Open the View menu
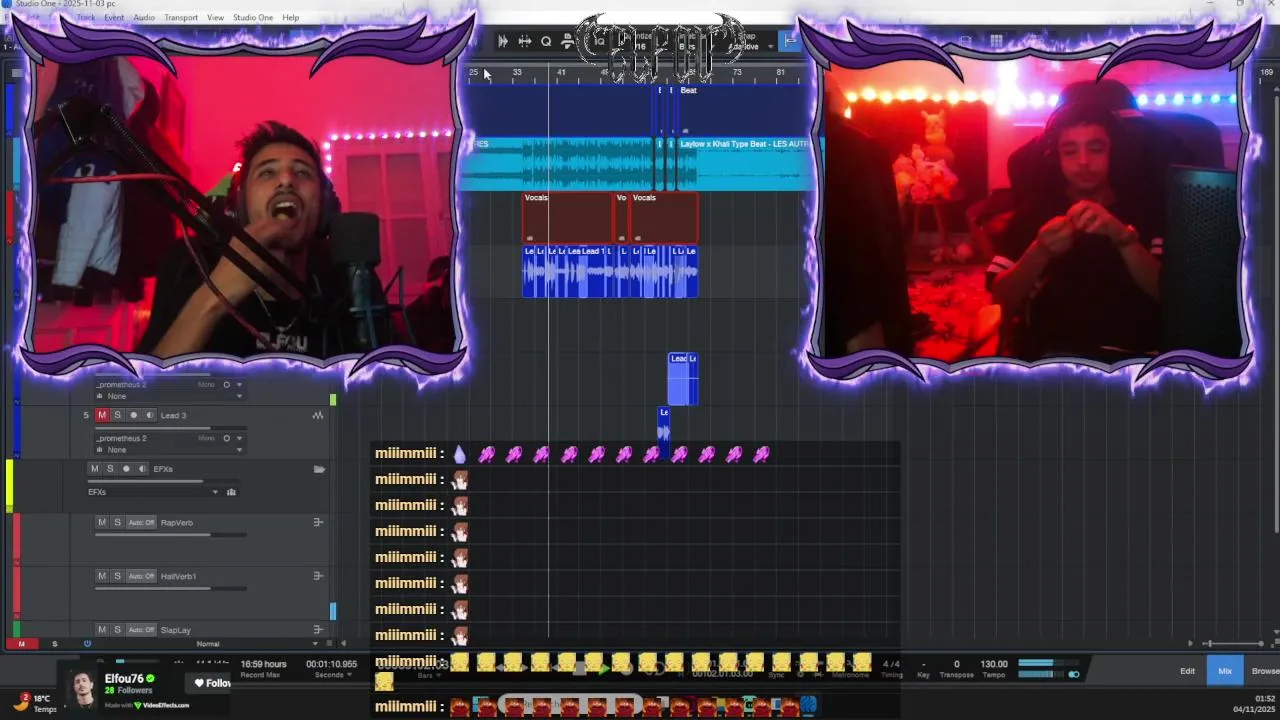 pos(215,18)
